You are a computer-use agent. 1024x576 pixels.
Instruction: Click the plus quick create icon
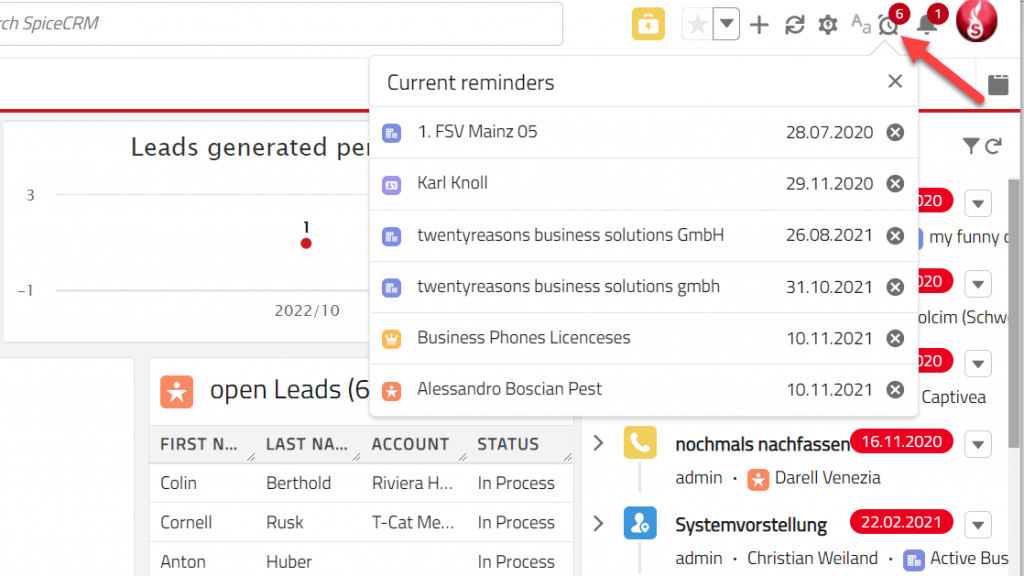click(759, 25)
